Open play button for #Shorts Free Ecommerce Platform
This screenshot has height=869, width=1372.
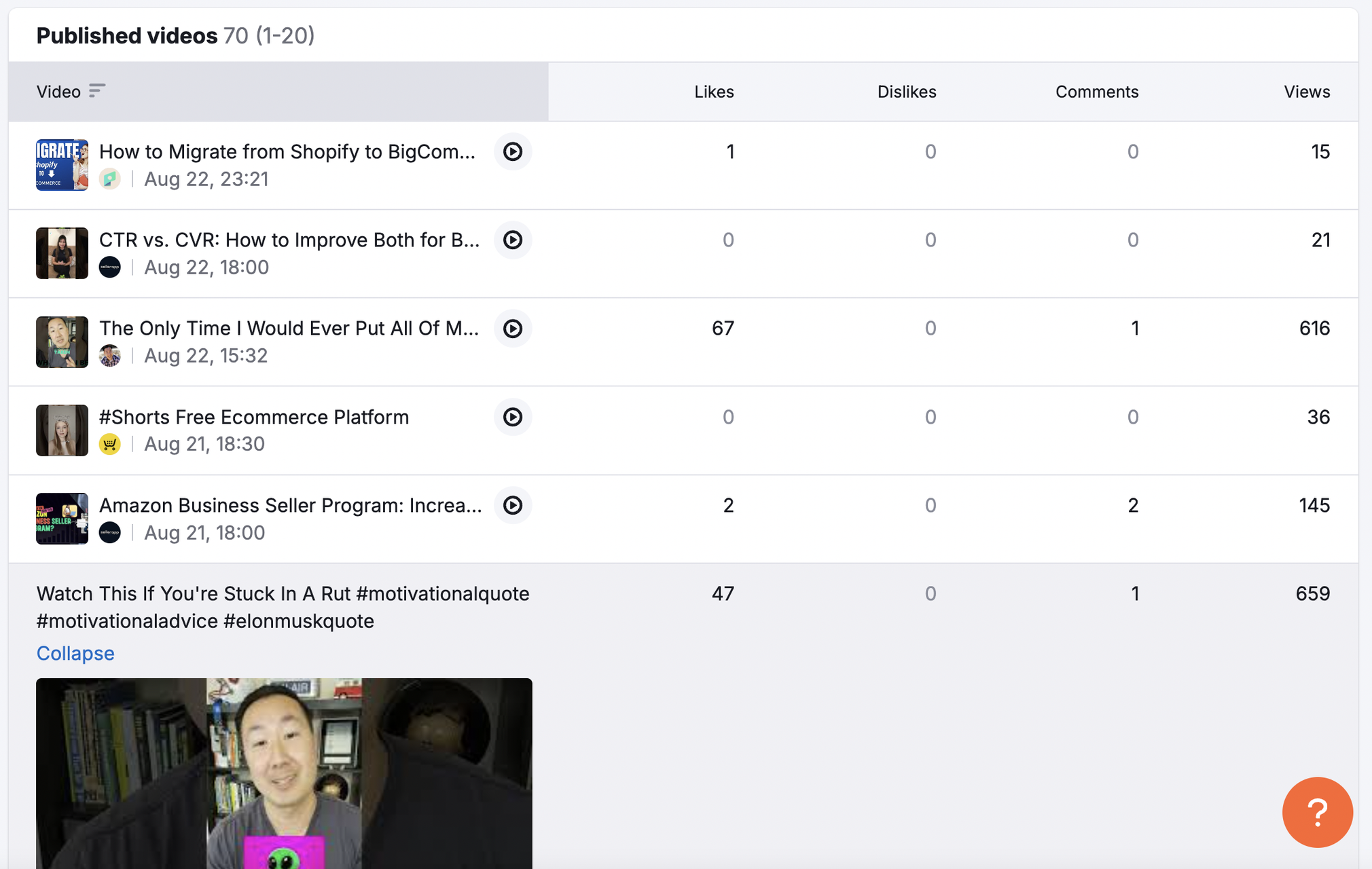coord(512,417)
